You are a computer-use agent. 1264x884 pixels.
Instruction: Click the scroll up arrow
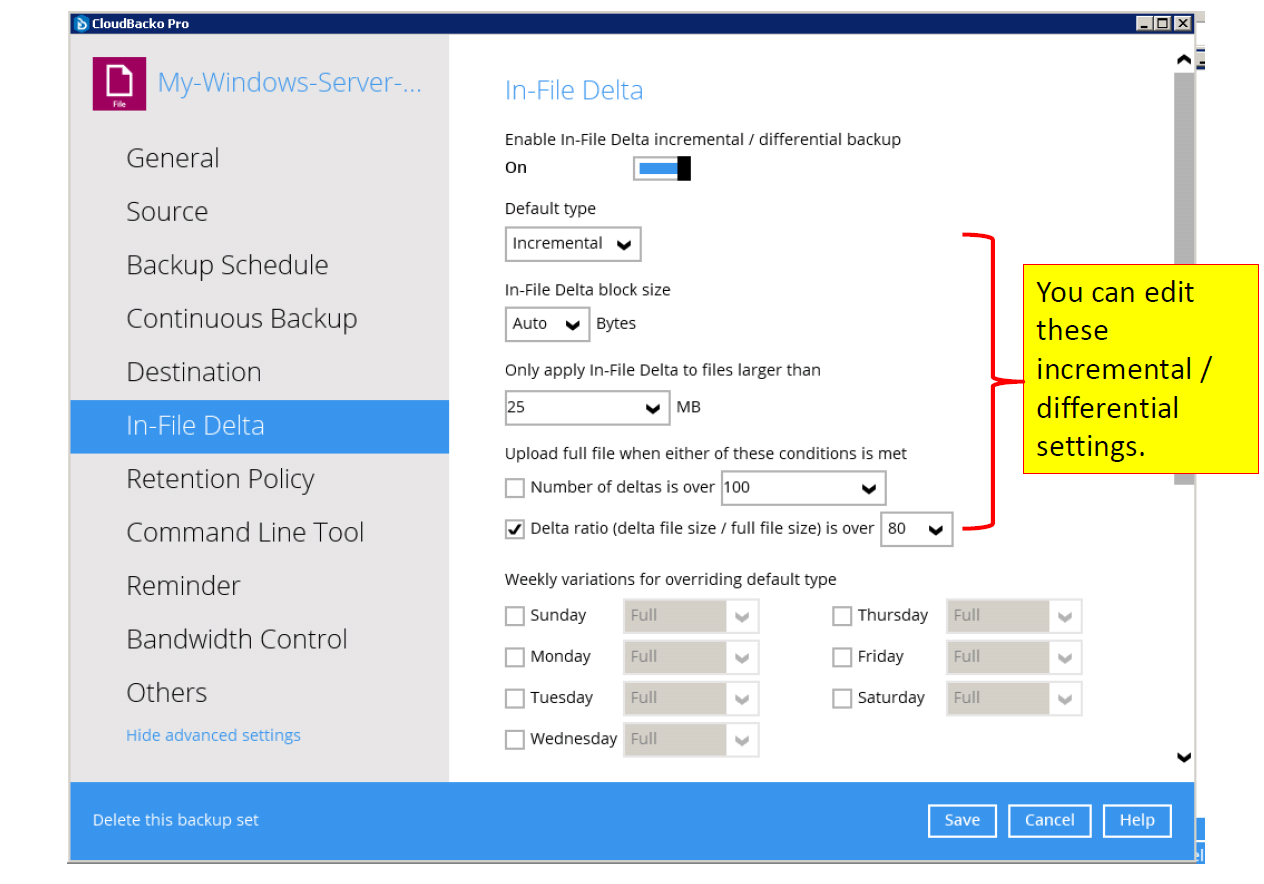[x=1184, y=60]
